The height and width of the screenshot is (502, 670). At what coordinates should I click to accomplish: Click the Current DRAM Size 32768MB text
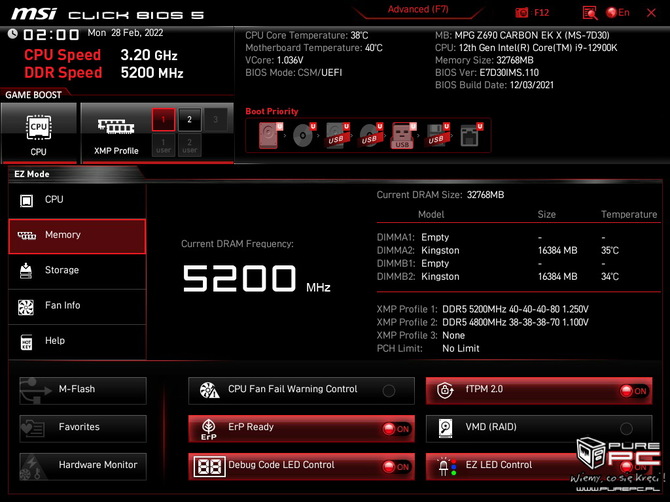[x=440, y=195]
